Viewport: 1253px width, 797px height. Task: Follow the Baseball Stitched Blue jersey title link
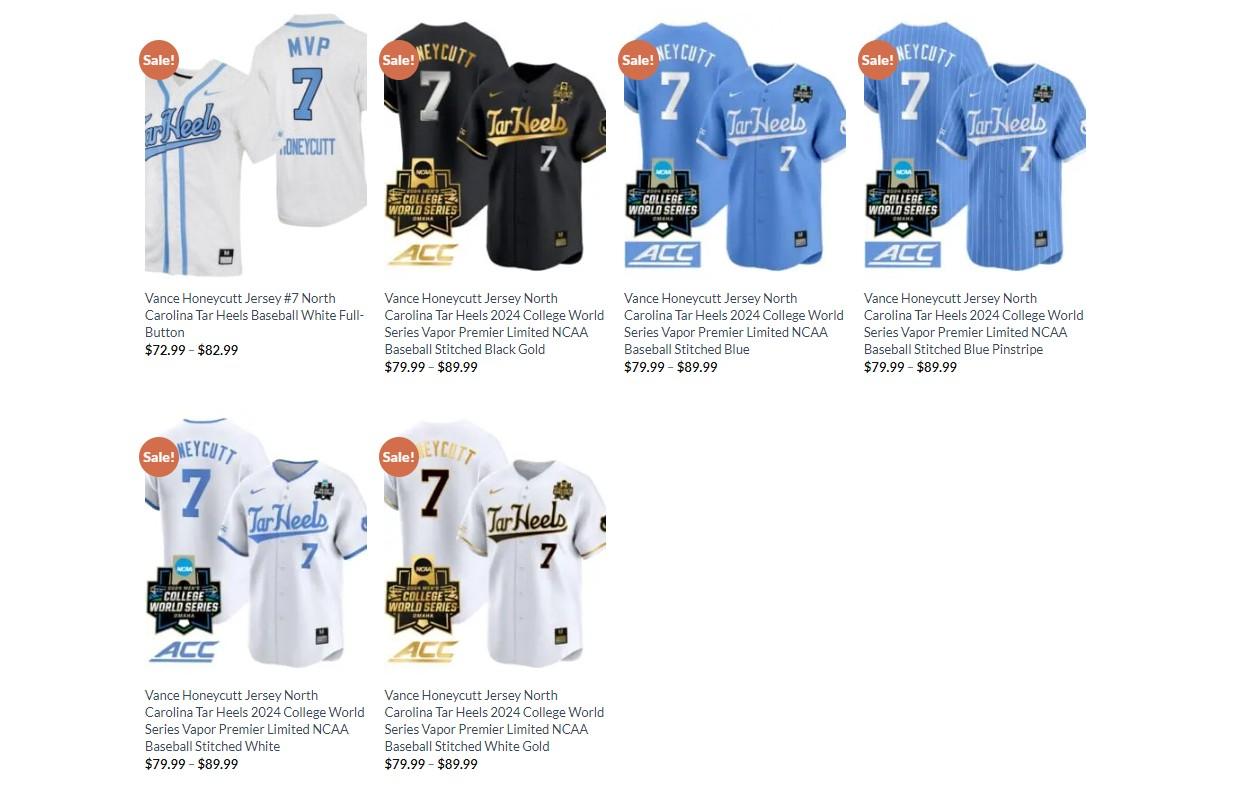(x=734, y=323)
